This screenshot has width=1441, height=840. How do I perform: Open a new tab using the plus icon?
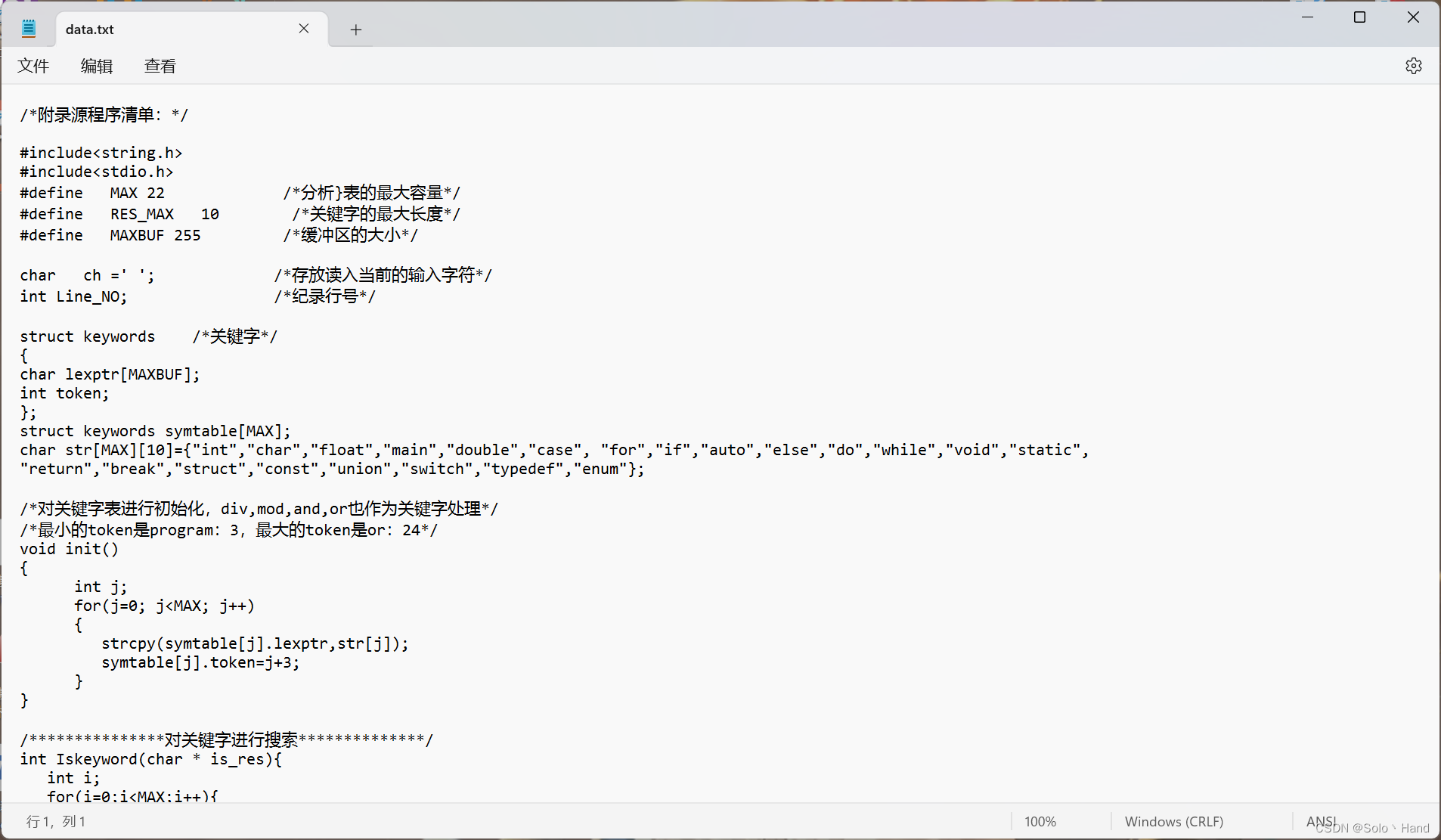pos(355,29)
